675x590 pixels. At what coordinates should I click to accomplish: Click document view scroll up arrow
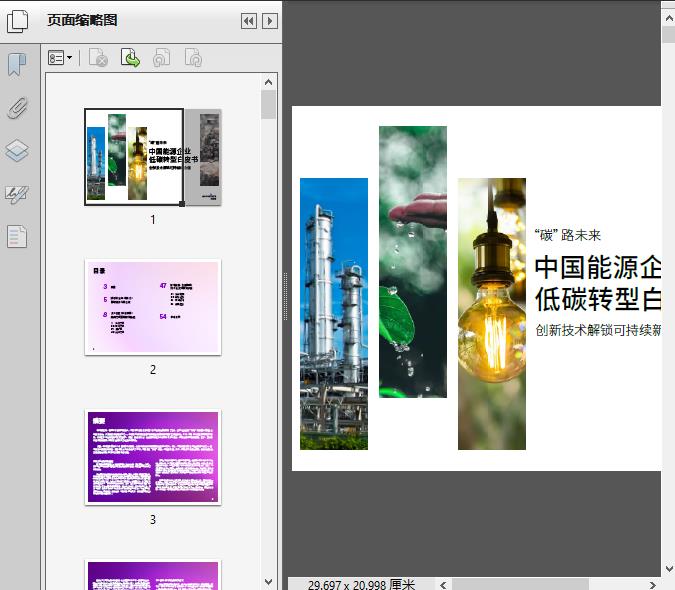(669, 19)
